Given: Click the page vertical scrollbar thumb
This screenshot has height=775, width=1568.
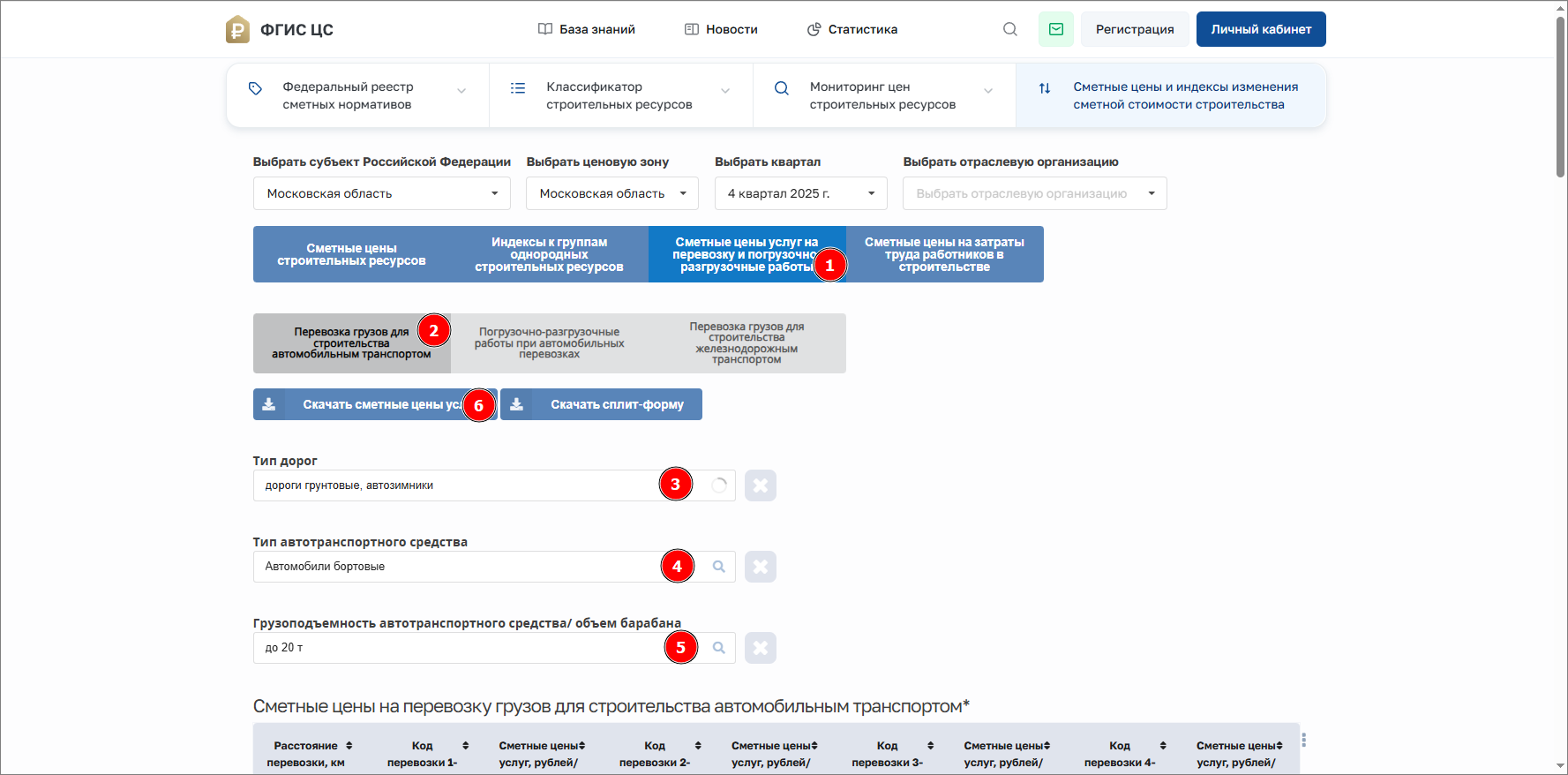Looking at the screenshot, I should coord(1560,95).
